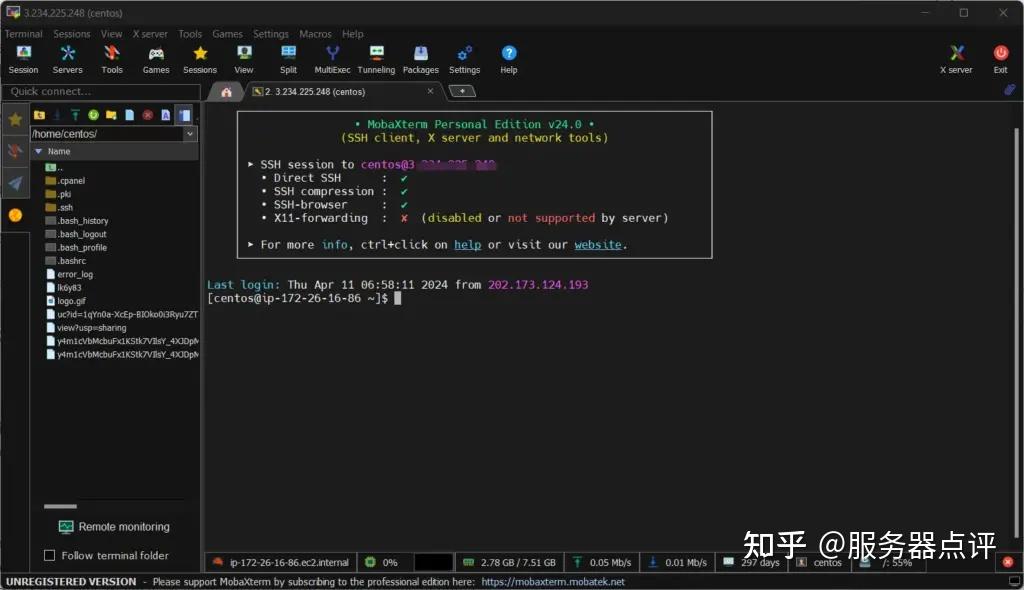Click the SFTP download arrow icon
Viewport: 1024px width, 590px height.
click(x=57, y=115)
